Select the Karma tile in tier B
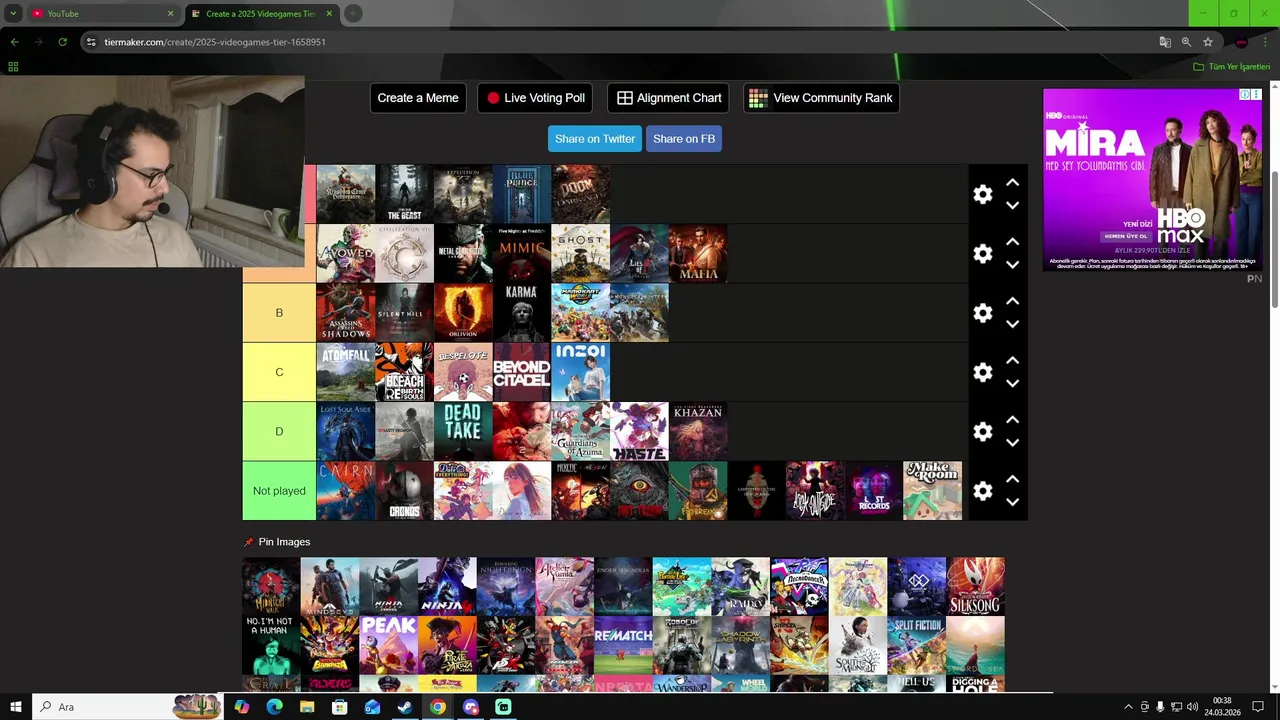This screenshot has height=720, width=1280. point(522,313)
